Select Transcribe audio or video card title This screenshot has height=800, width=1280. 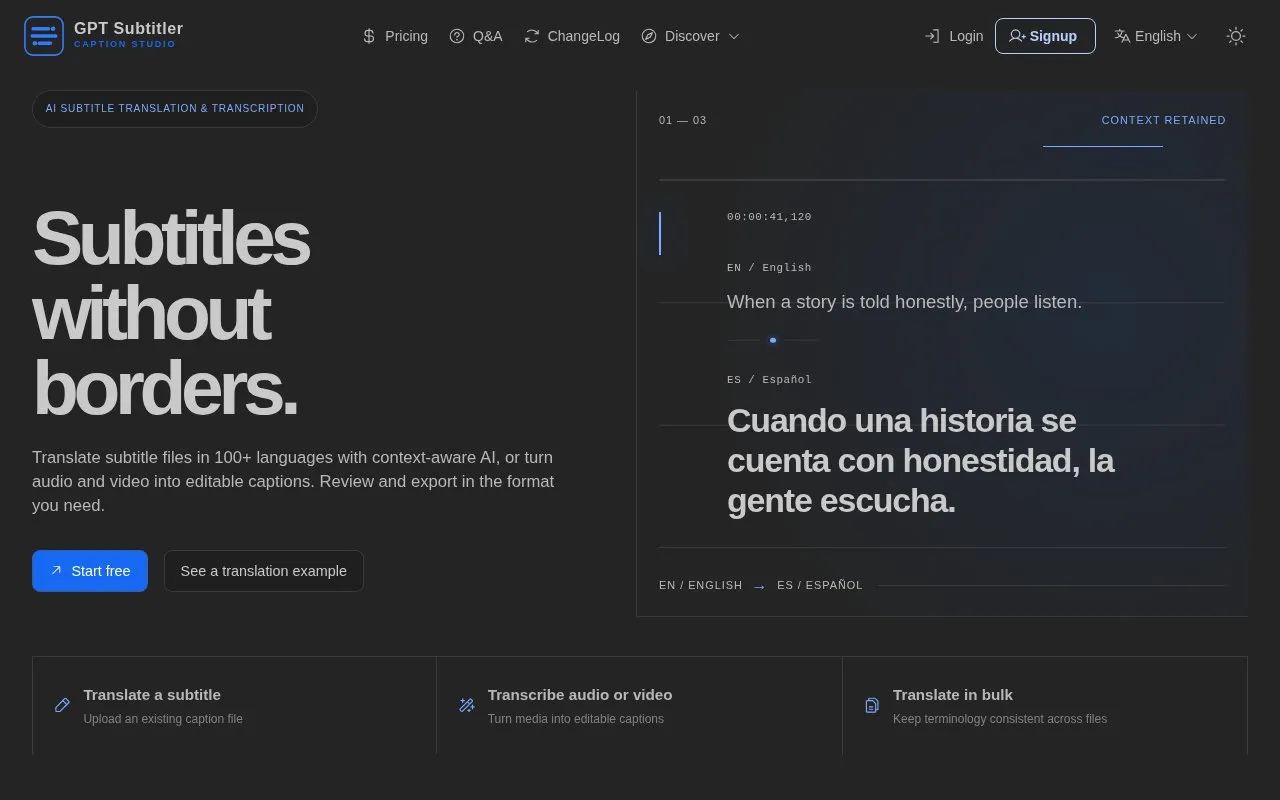click(x=580, y=695)
